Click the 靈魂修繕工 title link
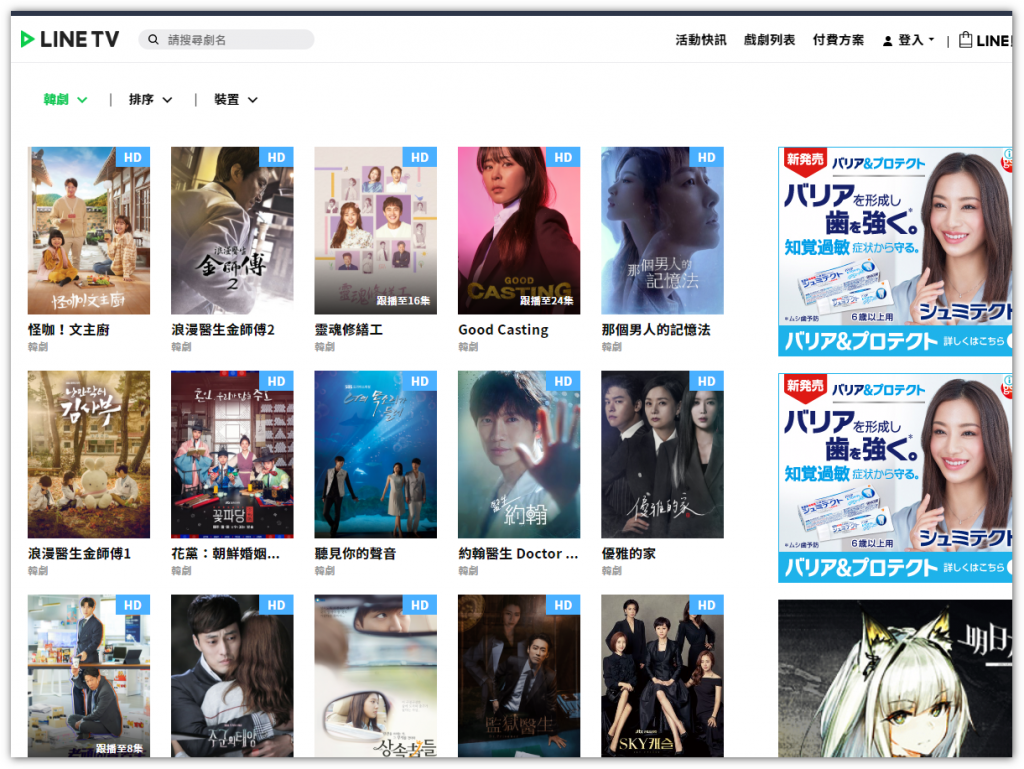 pos(349,330)
